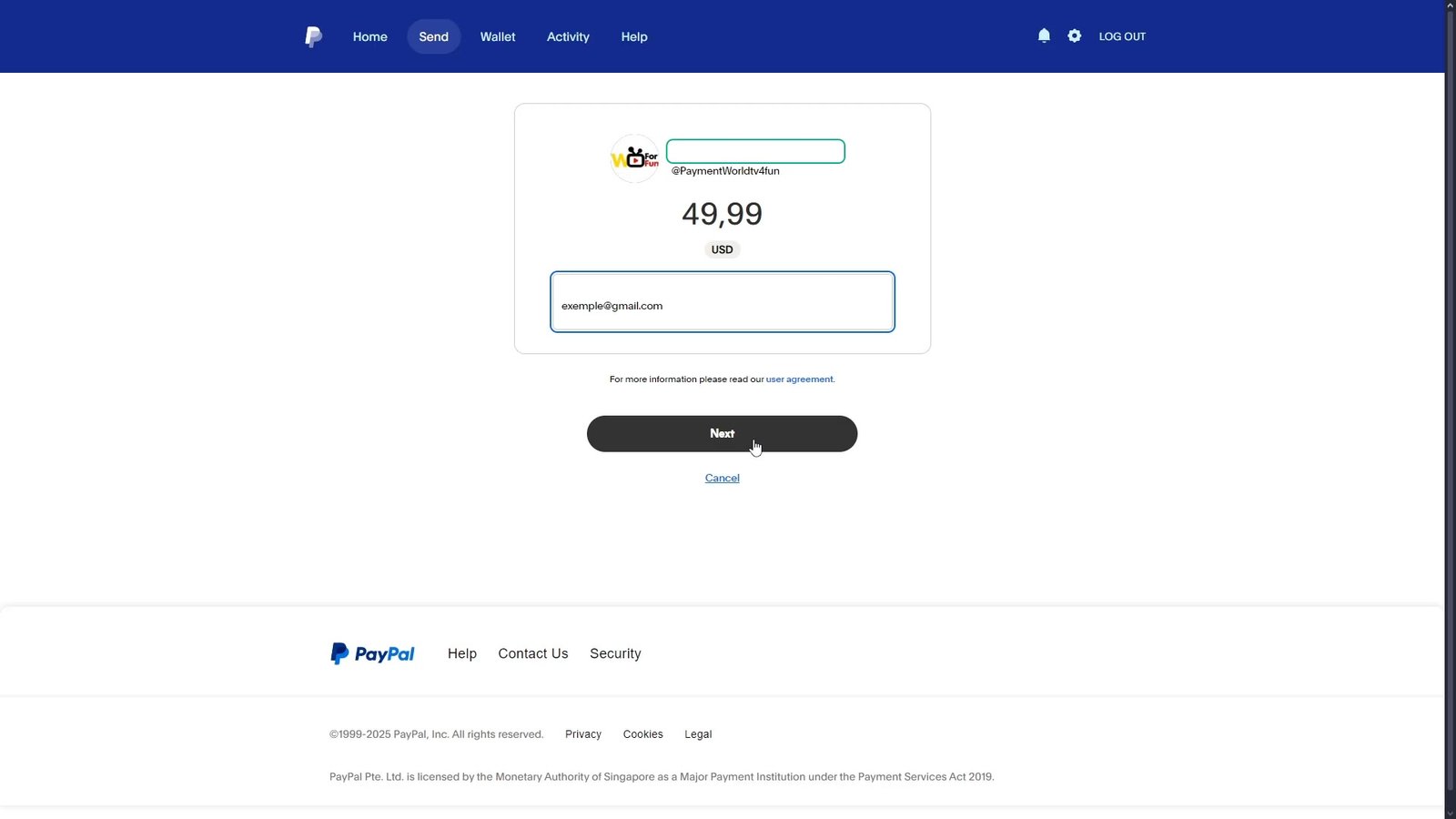Click the WorldTV4fun recipient avatar
Image resolution: width=1456 pixels, height=819 pixels.
point(634,158)
